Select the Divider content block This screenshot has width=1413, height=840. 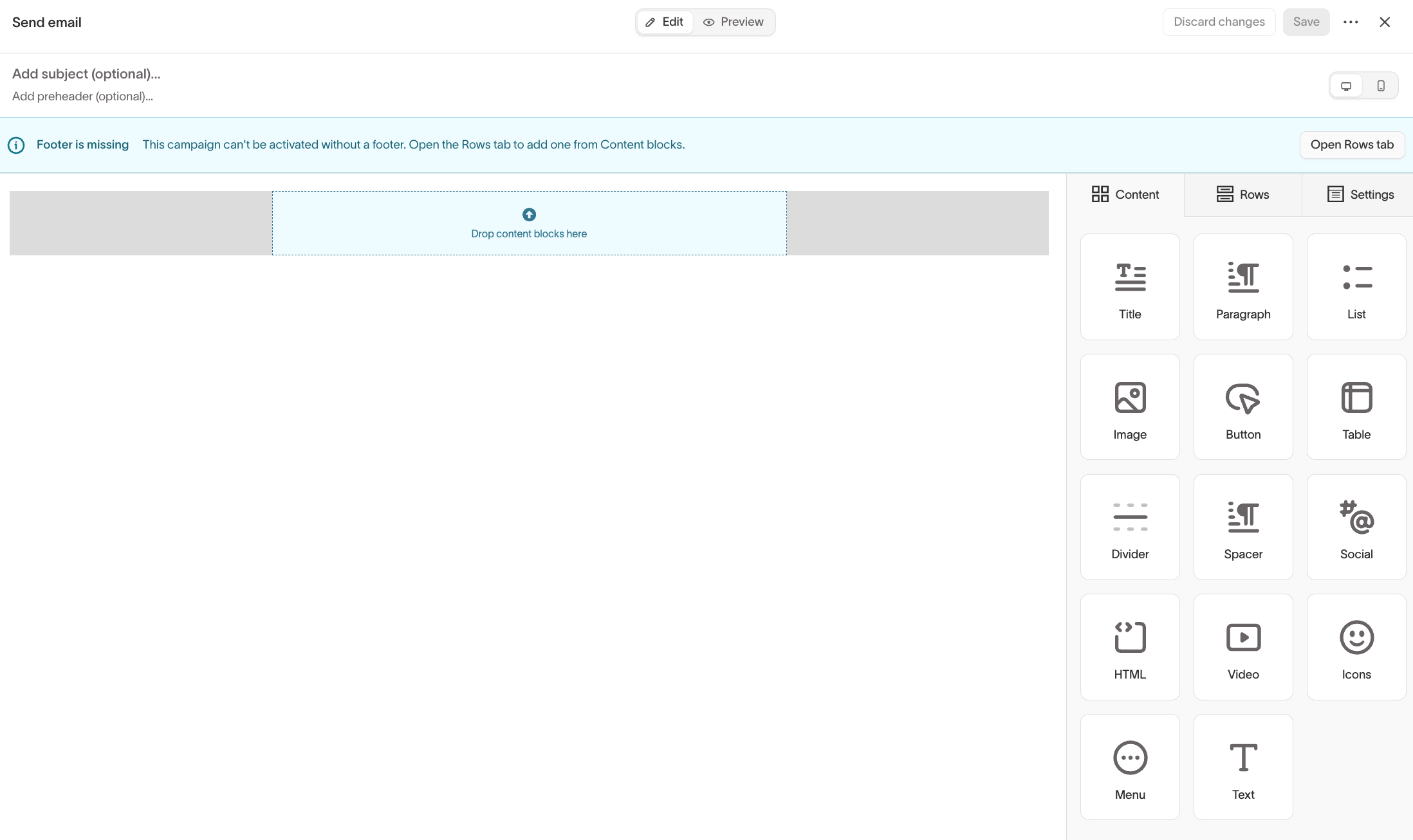click(1130, 527)
